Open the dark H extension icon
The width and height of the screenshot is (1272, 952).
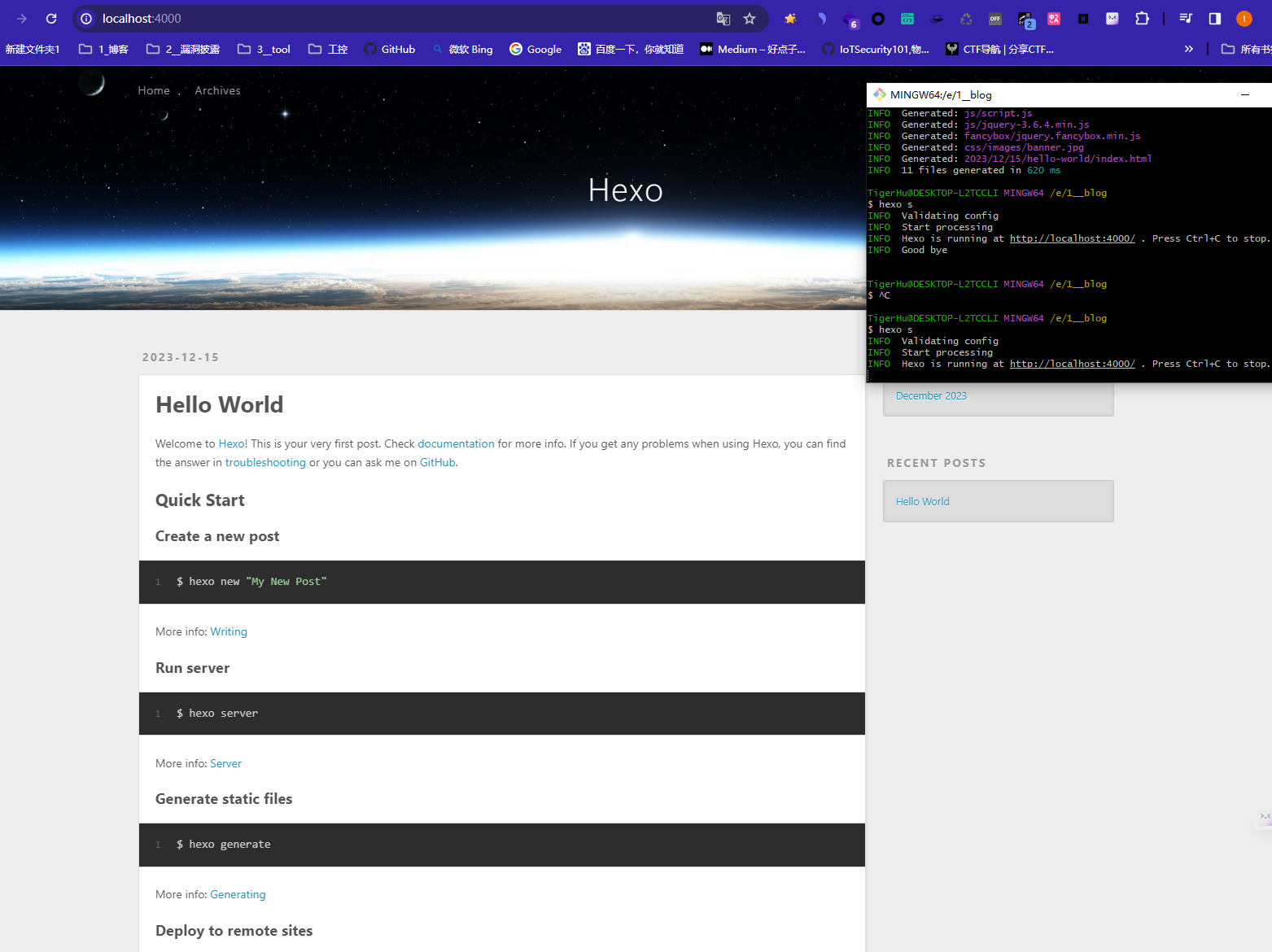[x=1083, y=19]
